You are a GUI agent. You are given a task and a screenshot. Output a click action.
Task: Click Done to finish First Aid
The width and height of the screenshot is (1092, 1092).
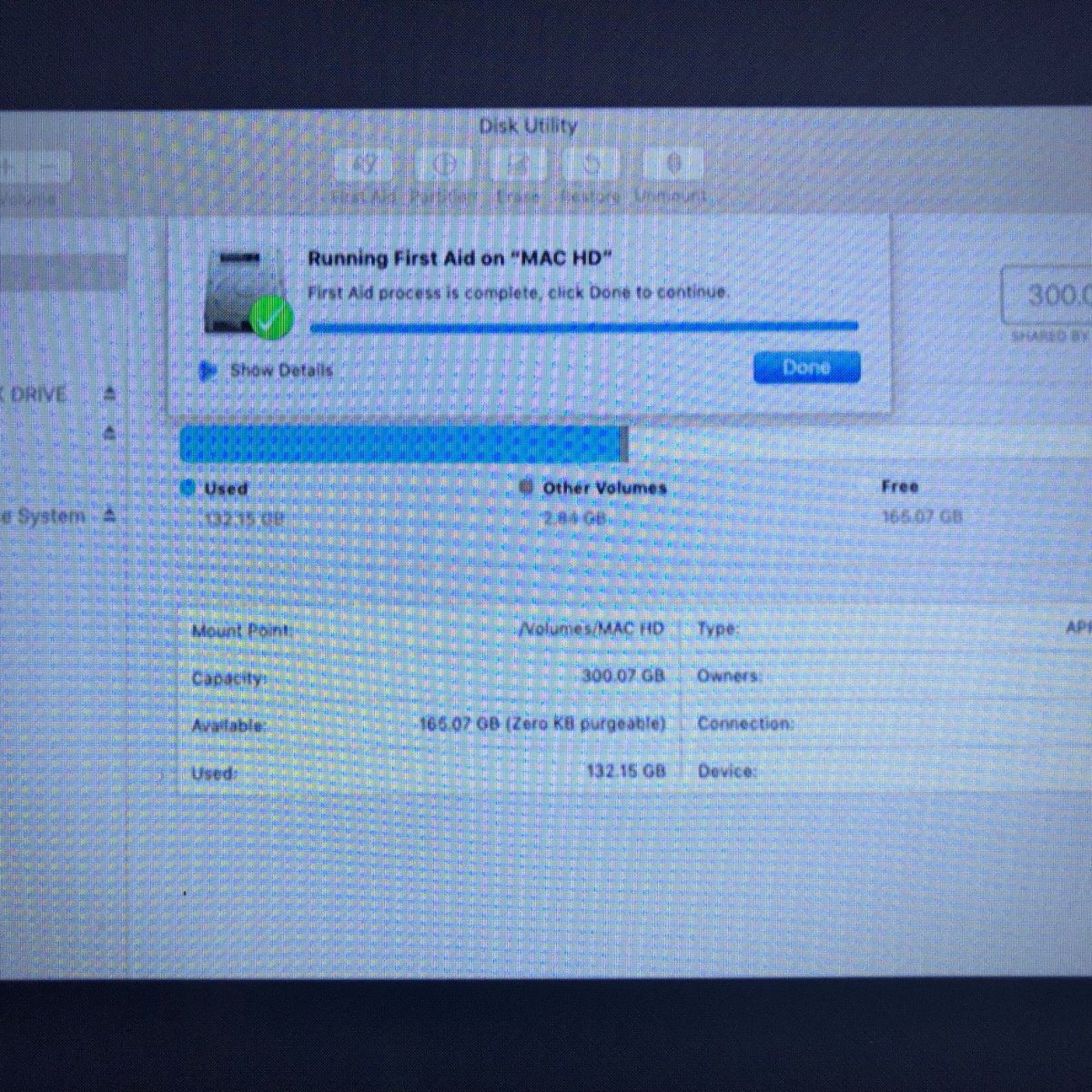point(806,368)
